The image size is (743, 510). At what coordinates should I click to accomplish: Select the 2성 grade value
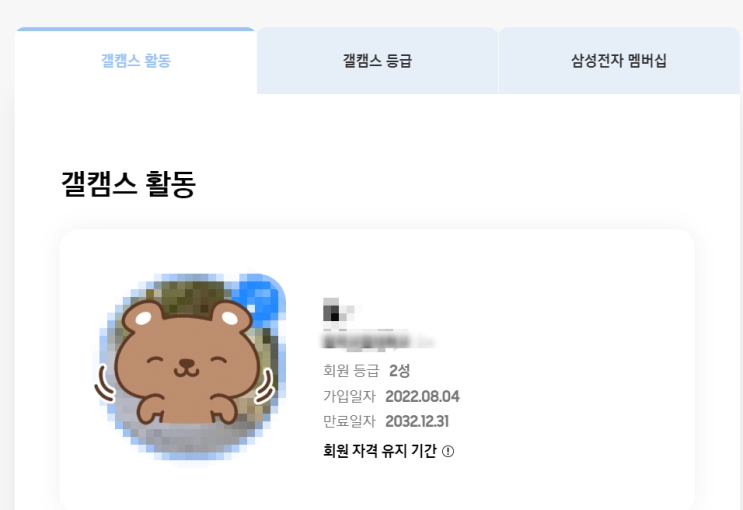click(399, 371)
